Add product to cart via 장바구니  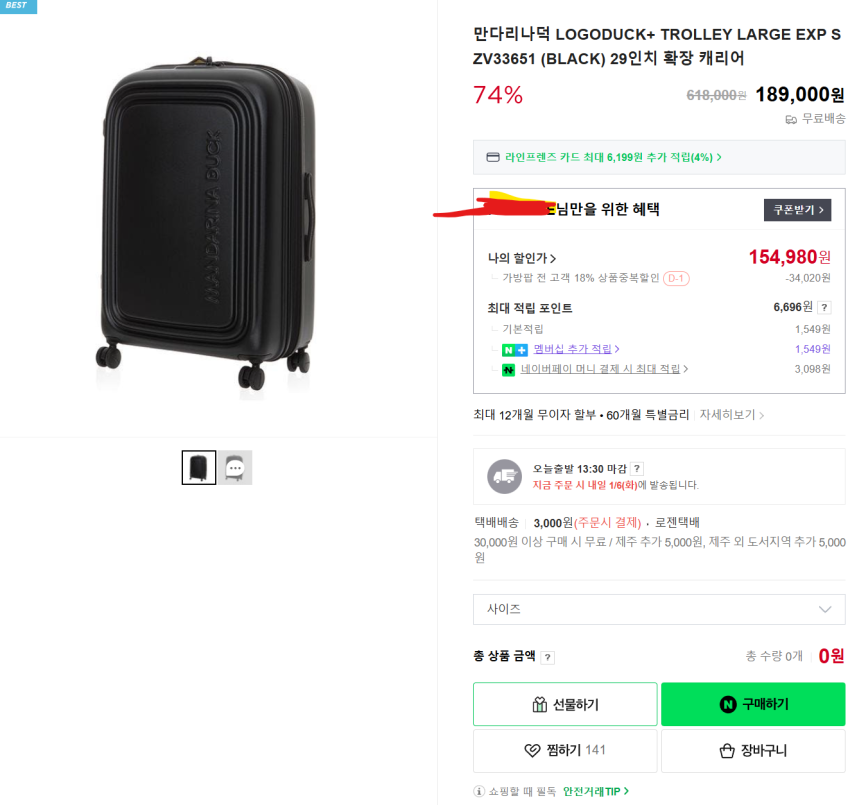[x=753, y=750]
